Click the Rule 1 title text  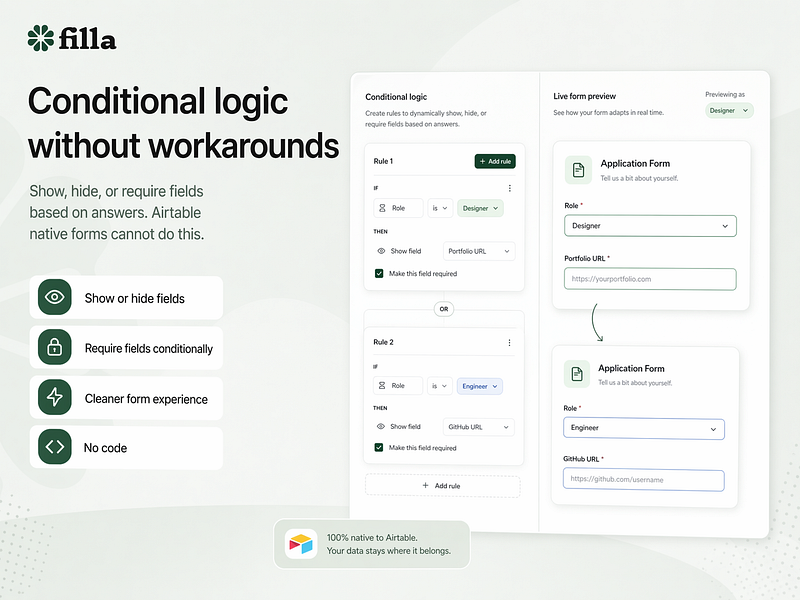click(383, 161)
